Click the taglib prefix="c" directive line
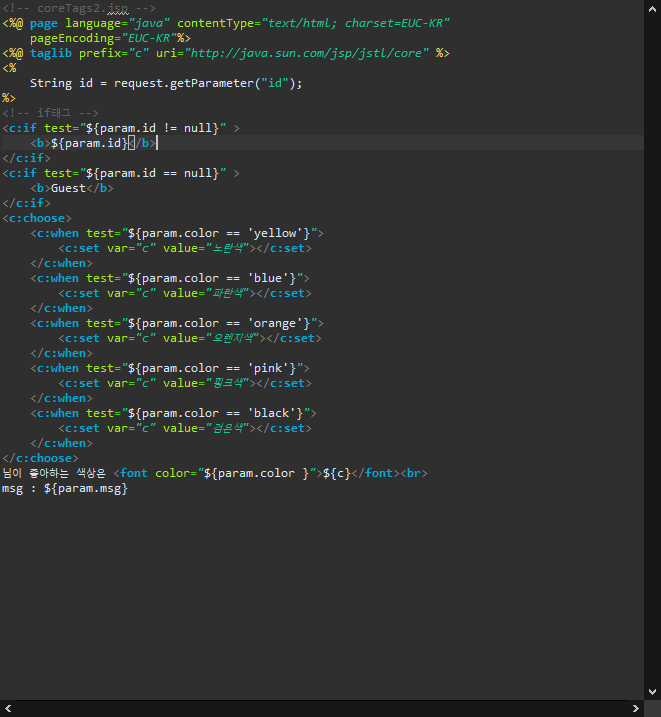Image resolution: width=661 pixels, height=717 pixels. coord(226,53)
